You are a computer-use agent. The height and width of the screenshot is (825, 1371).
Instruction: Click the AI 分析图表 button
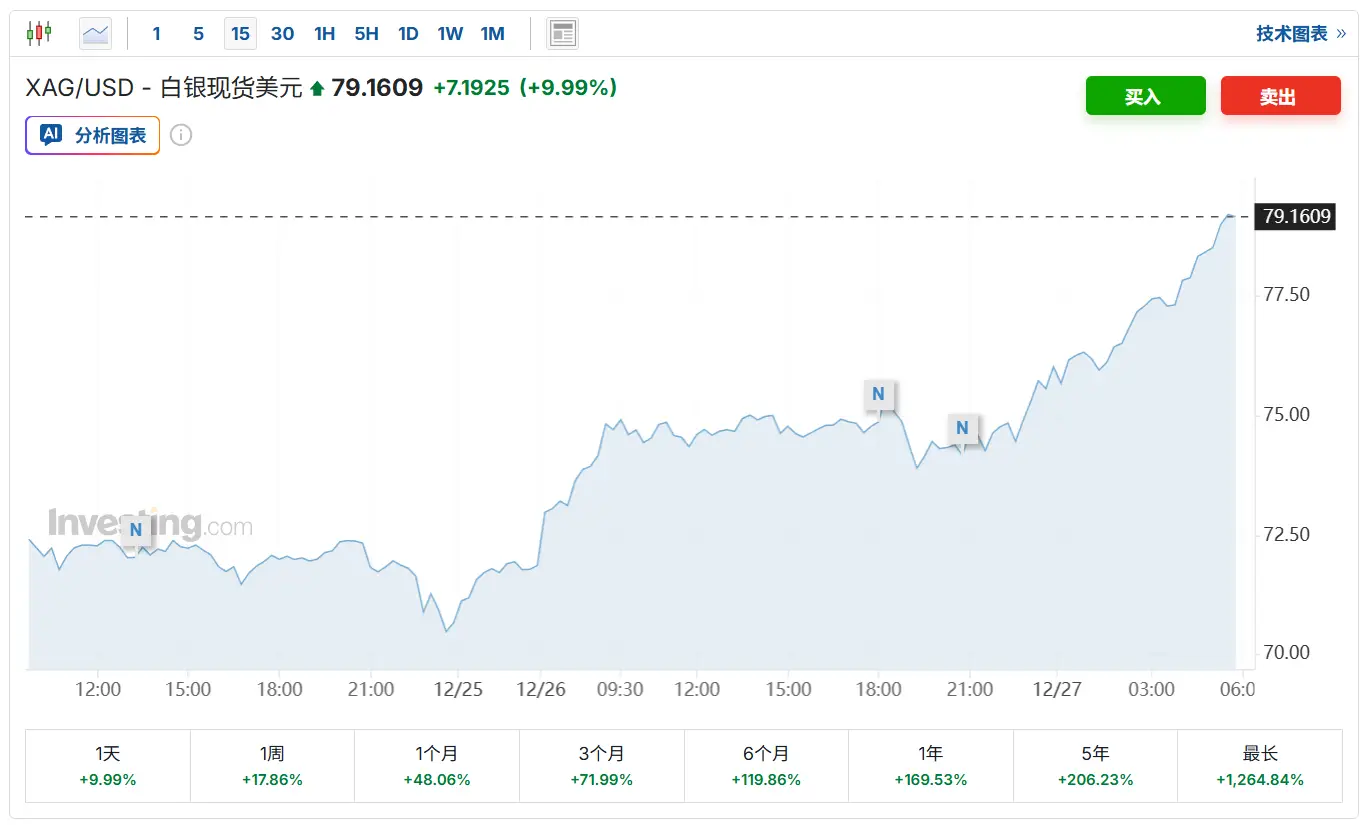pyautogui.click(x=93, y=135)
